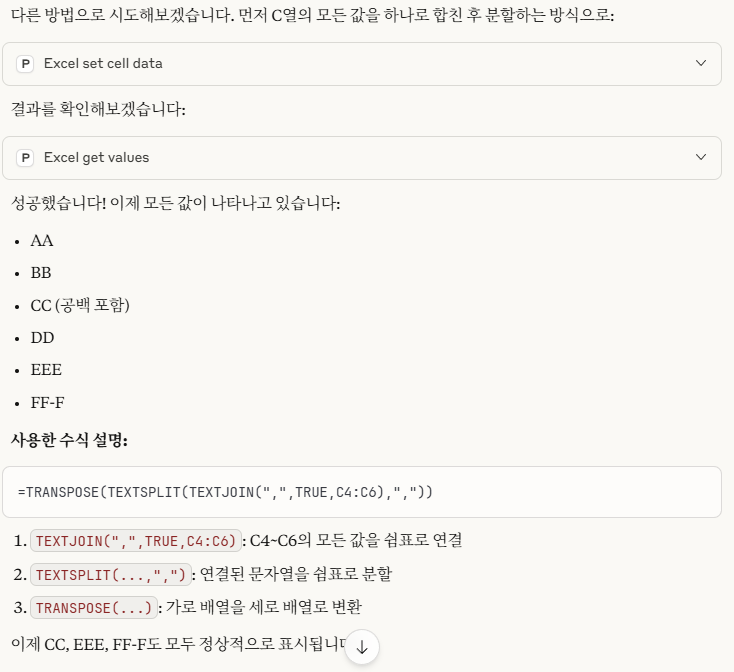Select the TEXTJOIN(",",TRUE,C4:C6) inline code chip
The height and width of the screenshot is (672, 734).
pyautogui.click(x=136, y=541)
